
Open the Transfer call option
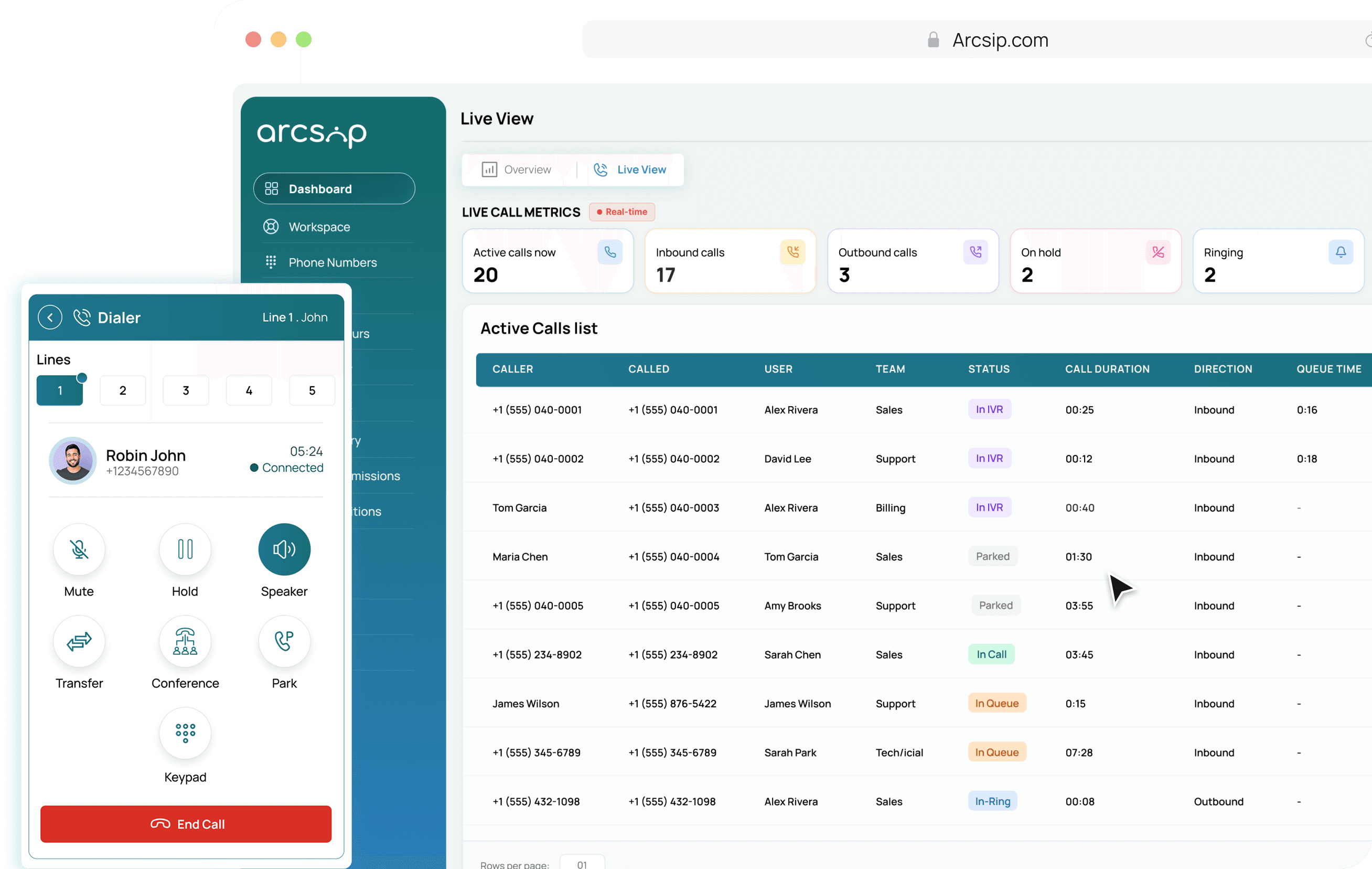coord(79,641)
